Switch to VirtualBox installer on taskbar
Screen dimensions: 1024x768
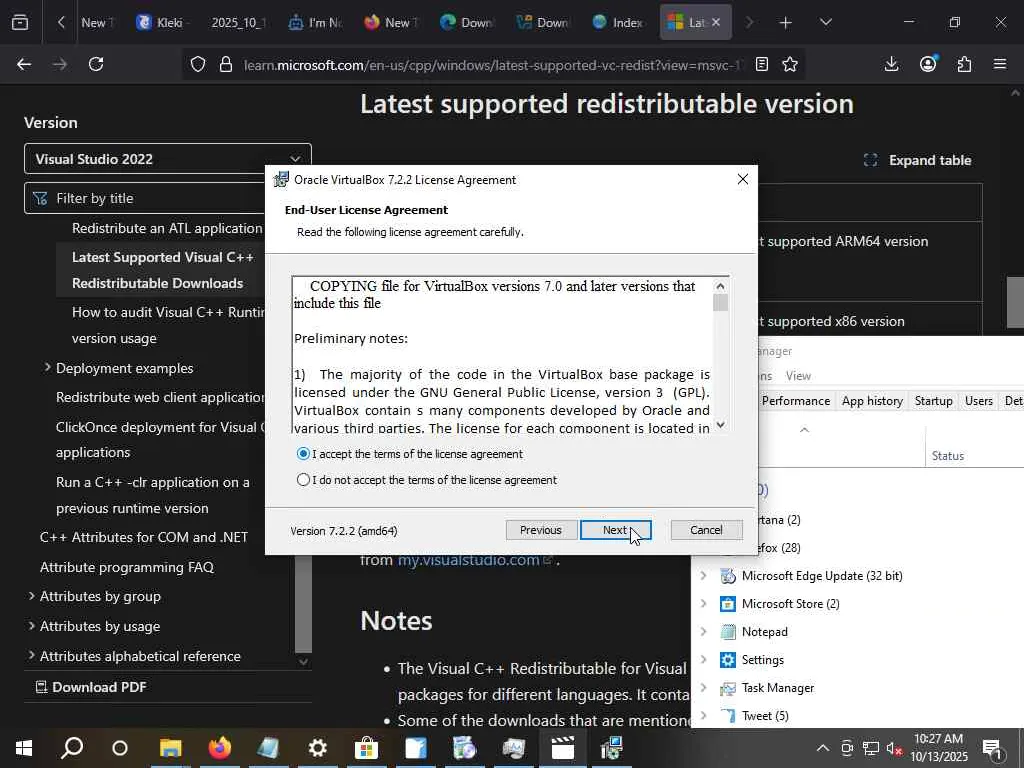pyautogui.click(x=611, y=748)
